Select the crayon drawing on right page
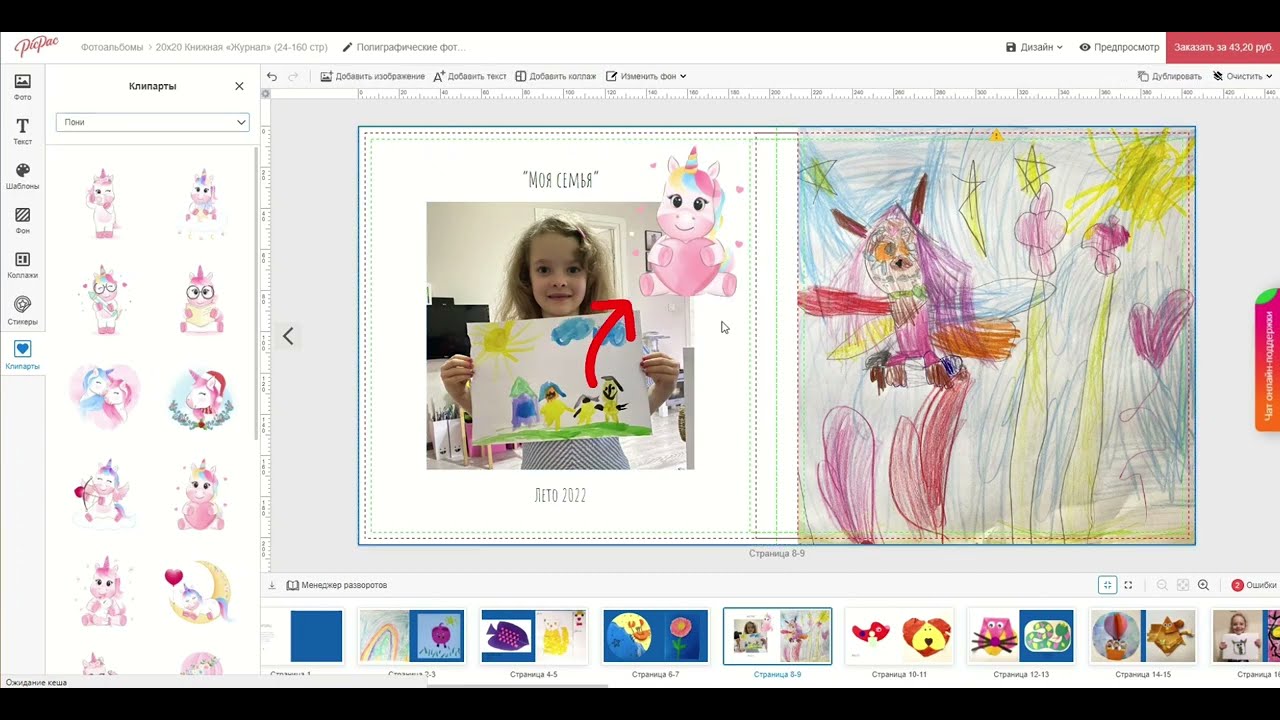The height and width of the screenshot is (720, 1280). click(996, 337)
